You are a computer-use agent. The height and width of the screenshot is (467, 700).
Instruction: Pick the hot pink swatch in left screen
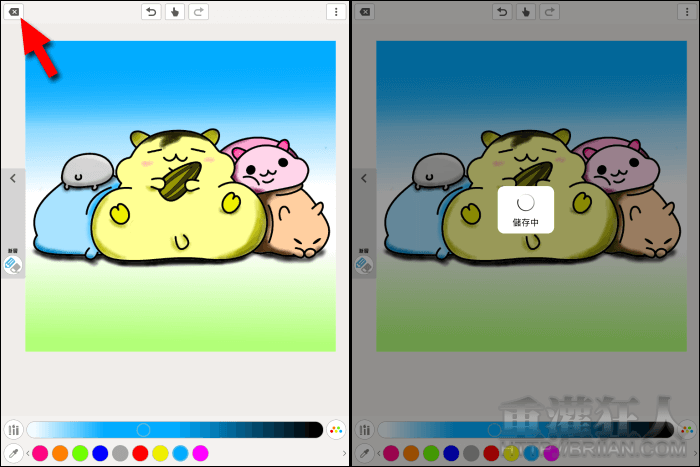pyautogui.click(x=40, y=454)
